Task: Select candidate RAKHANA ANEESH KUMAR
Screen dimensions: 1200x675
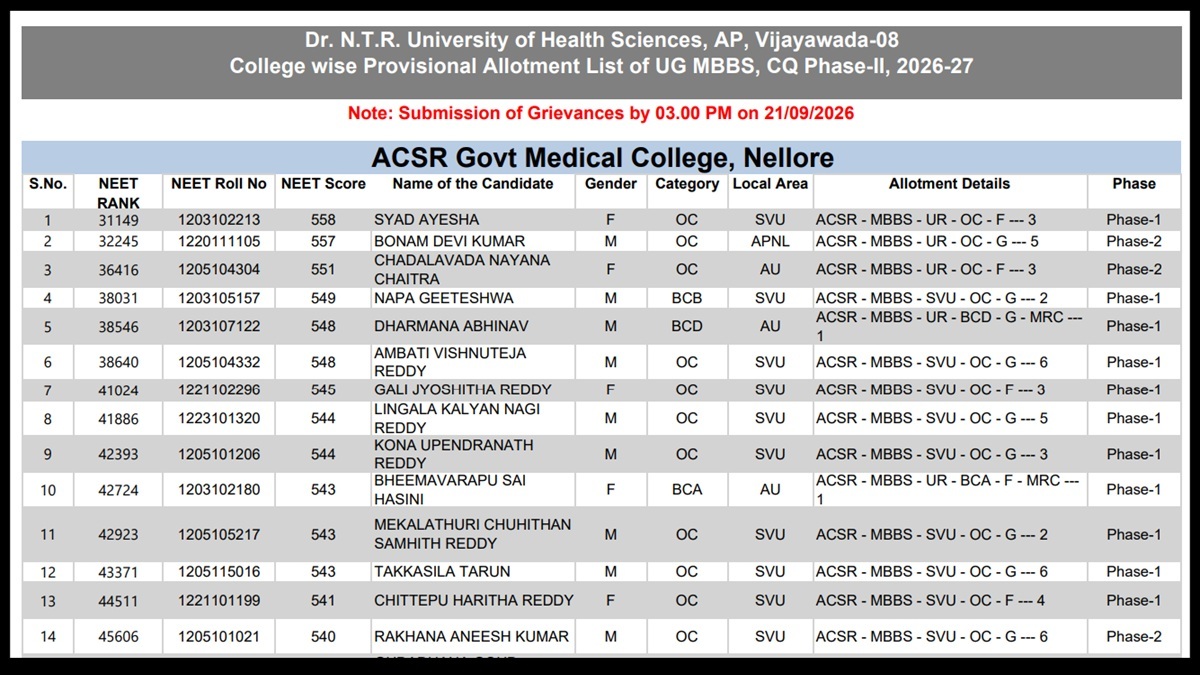Action: point(472,637)
